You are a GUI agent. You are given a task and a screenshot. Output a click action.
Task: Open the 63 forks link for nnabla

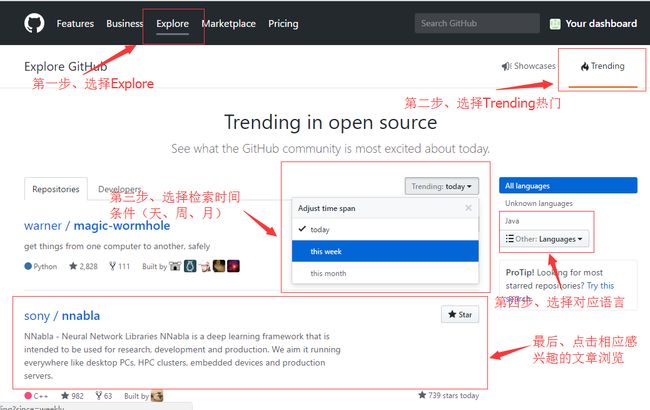104,396
